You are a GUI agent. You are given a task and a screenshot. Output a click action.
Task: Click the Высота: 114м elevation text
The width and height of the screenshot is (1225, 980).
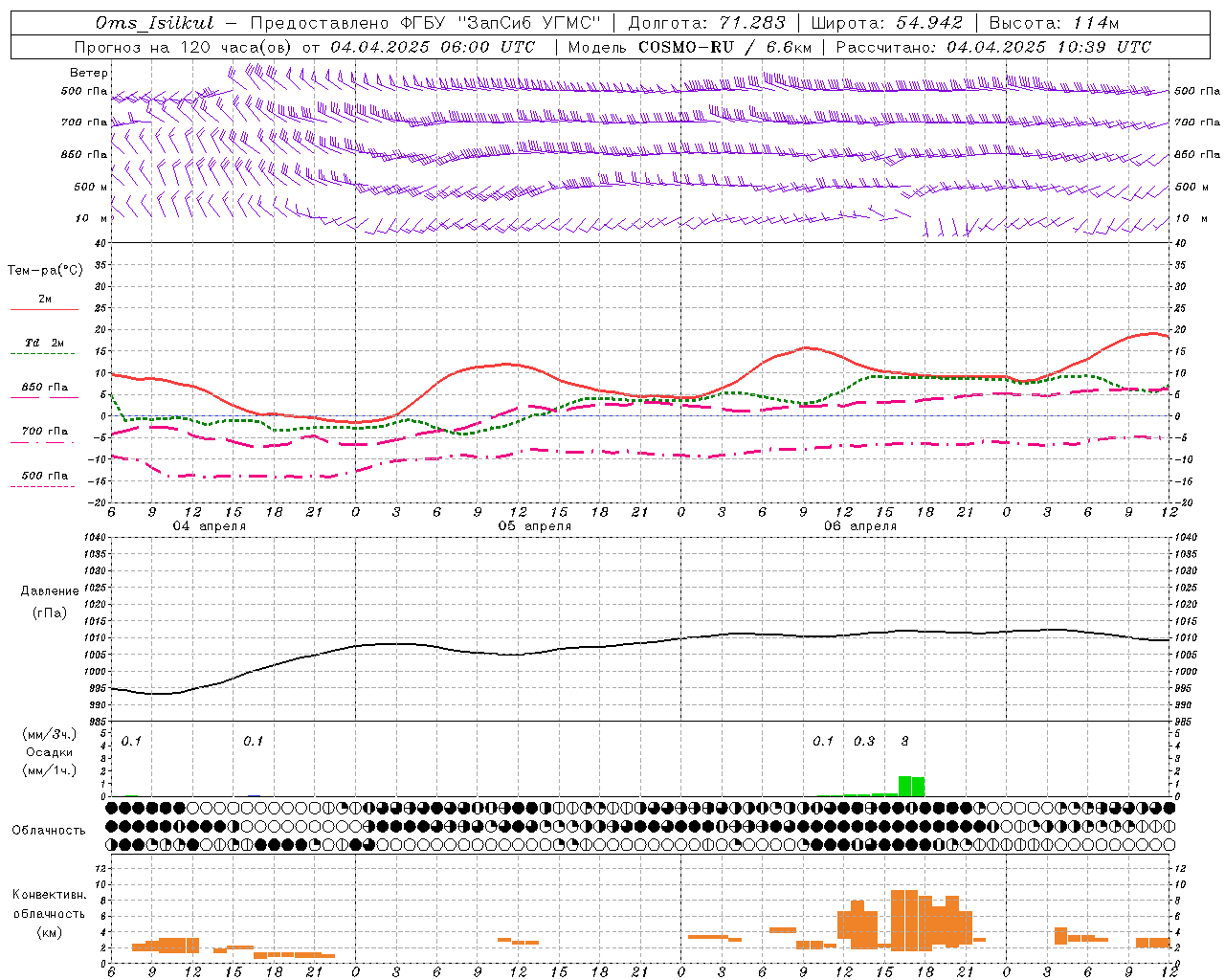coord(1054,23)
